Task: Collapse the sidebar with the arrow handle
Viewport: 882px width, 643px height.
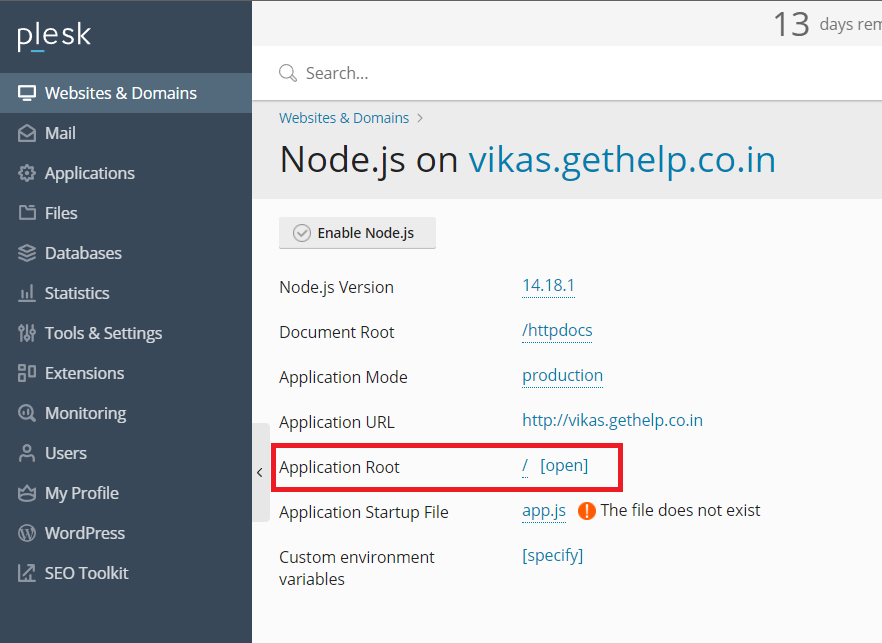Action: tap(260, 473)
